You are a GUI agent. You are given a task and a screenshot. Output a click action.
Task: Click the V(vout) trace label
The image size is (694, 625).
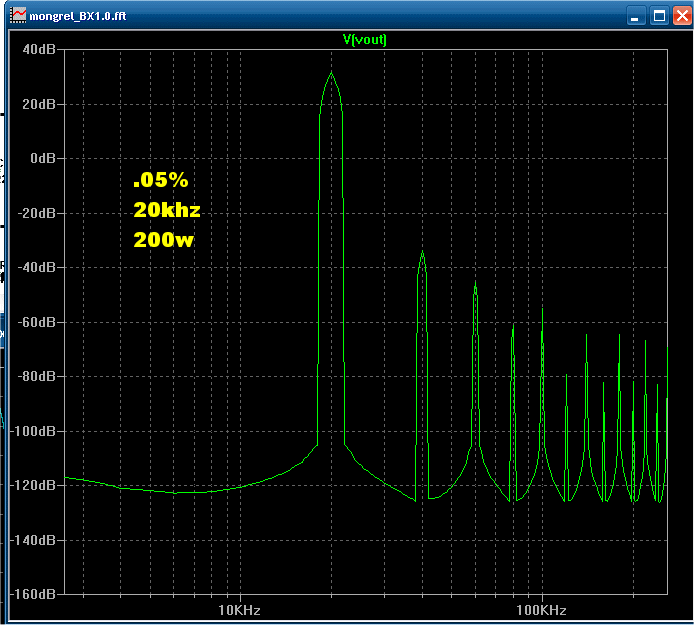(365, 40)
